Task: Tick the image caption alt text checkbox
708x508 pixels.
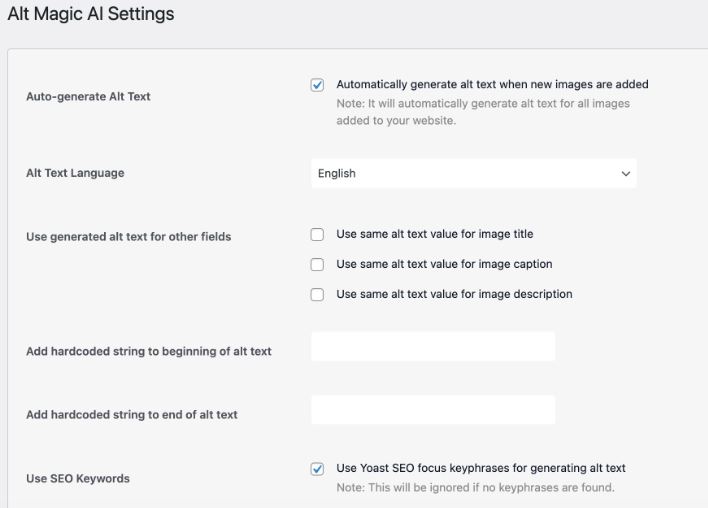Action: coord(317,264)
